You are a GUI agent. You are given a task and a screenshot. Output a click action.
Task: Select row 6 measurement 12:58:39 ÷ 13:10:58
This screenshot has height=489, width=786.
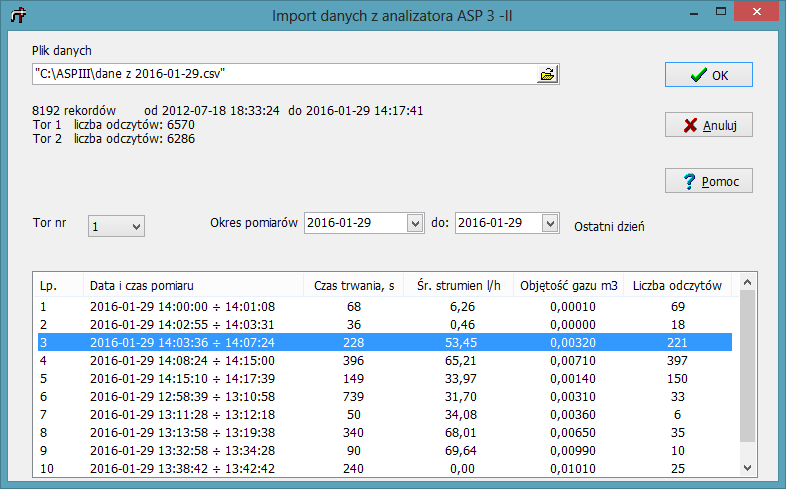pyautogui.click(x=385, y=397)
